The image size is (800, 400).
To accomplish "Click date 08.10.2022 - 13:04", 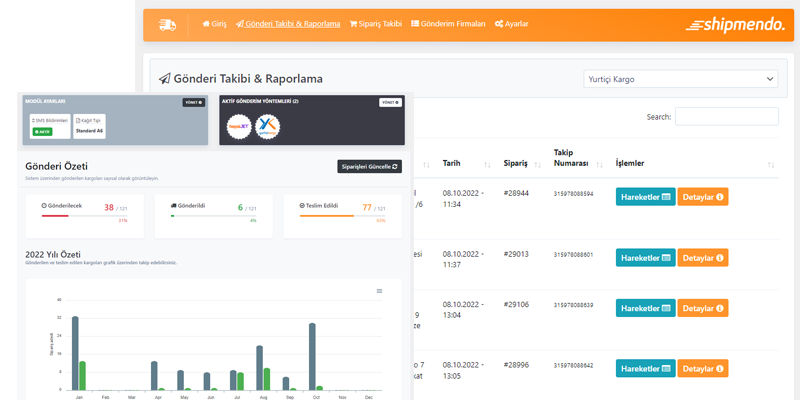I will pos(461,310).
